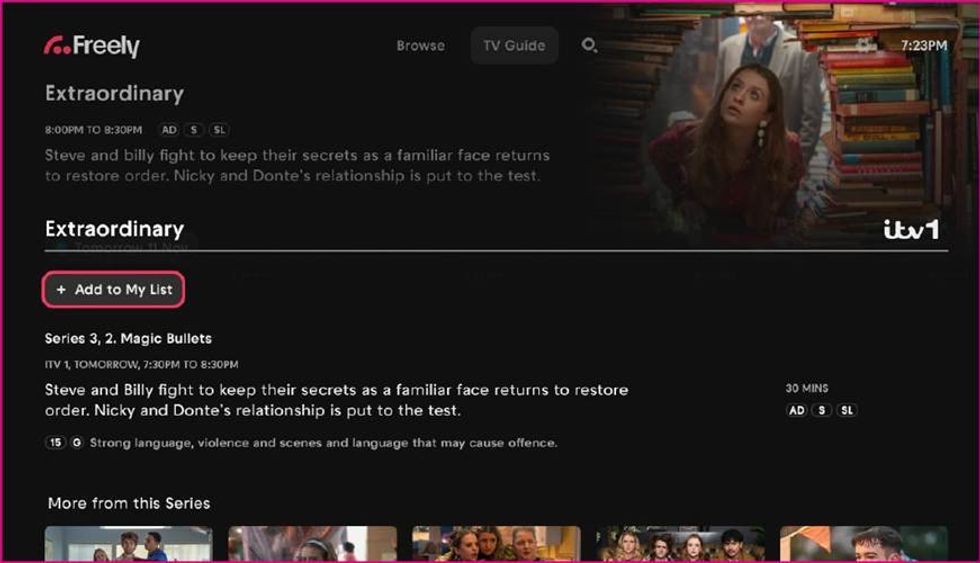
Task: Open the Browse menu item
Action: pos(421,46)
